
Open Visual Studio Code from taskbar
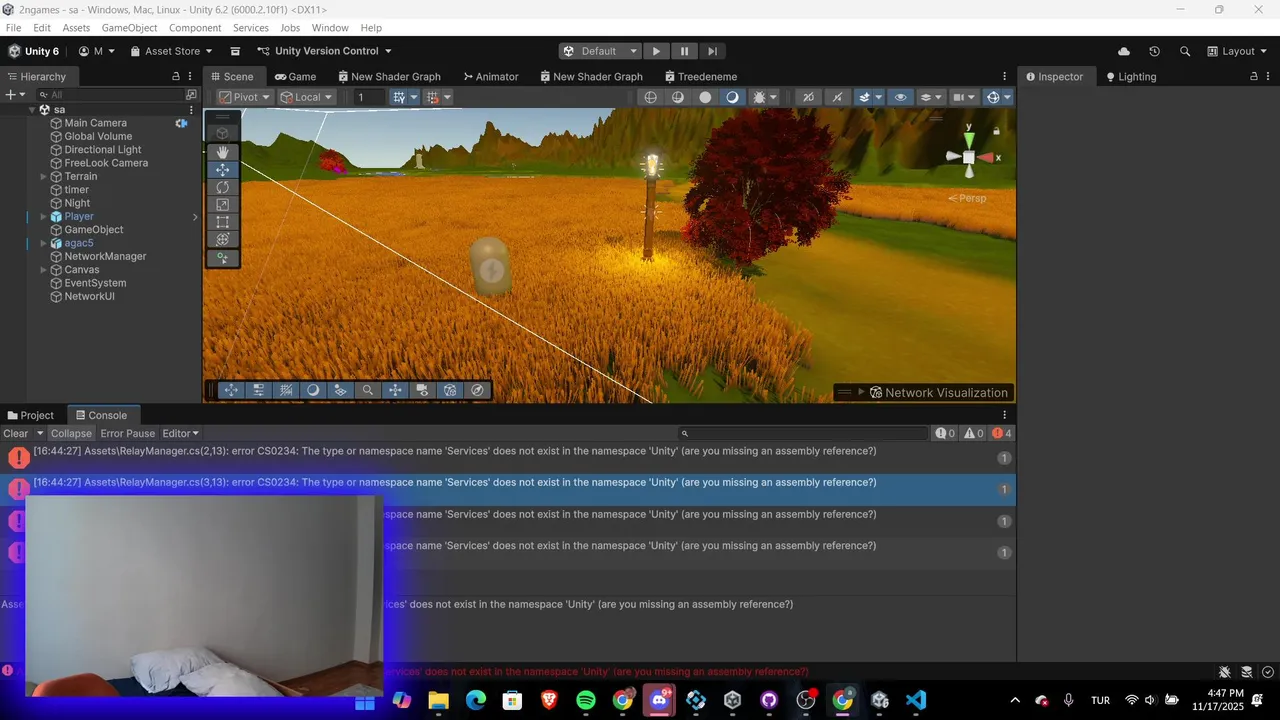(x=916, y=700)
